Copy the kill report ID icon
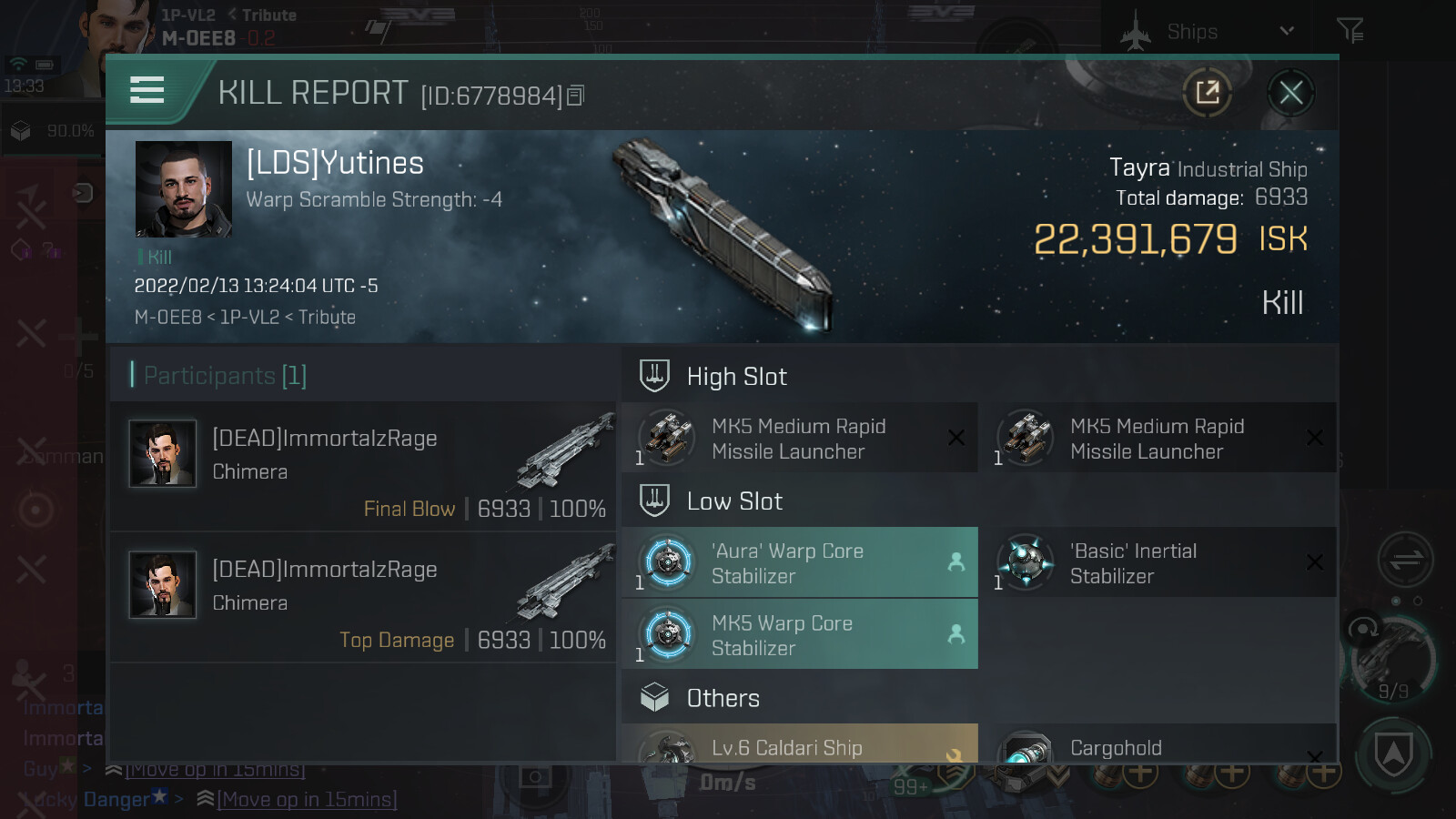Screen dimensions: 1456x819 coord(575,96)
